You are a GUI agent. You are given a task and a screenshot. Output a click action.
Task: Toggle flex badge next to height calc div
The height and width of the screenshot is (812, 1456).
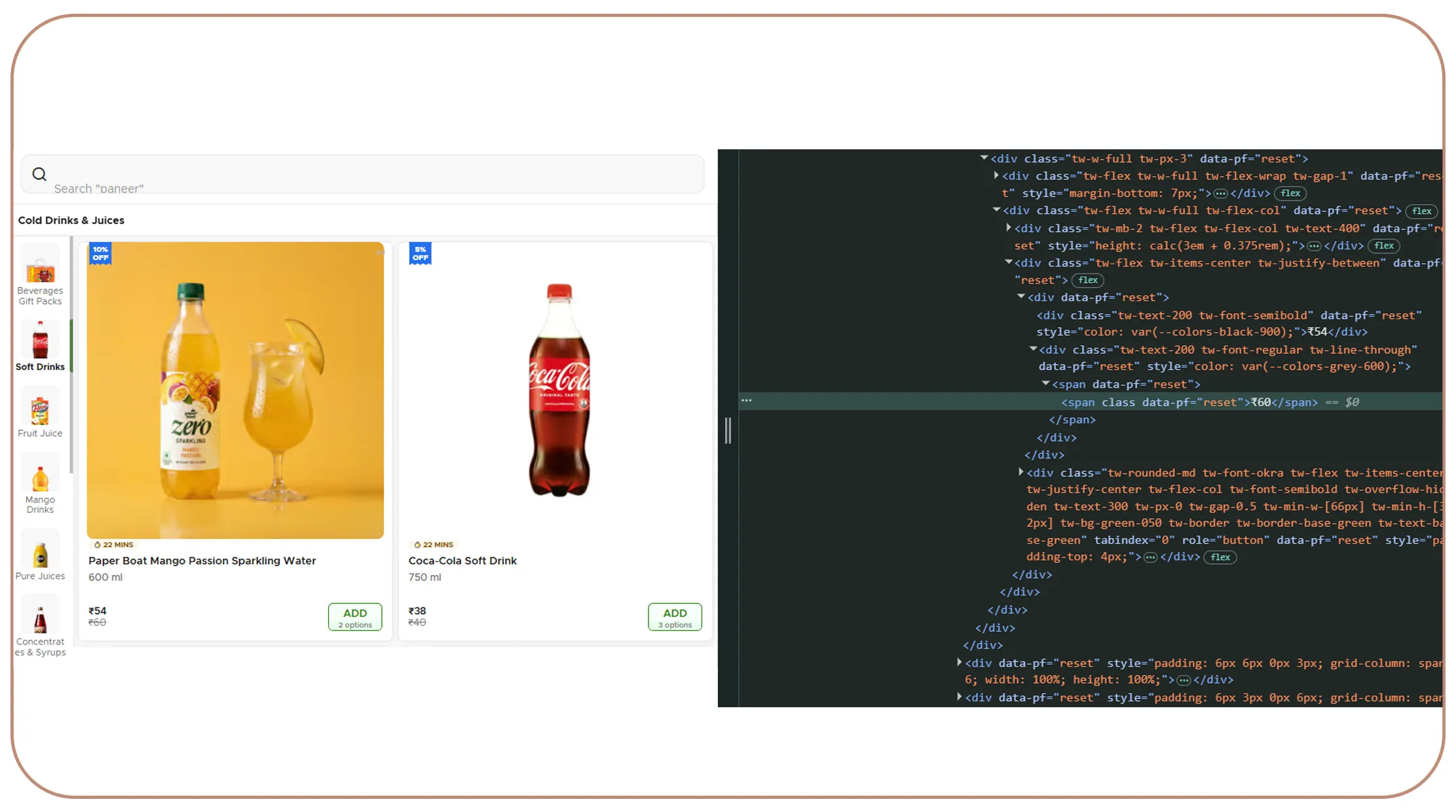click(x=1384, y=246)
